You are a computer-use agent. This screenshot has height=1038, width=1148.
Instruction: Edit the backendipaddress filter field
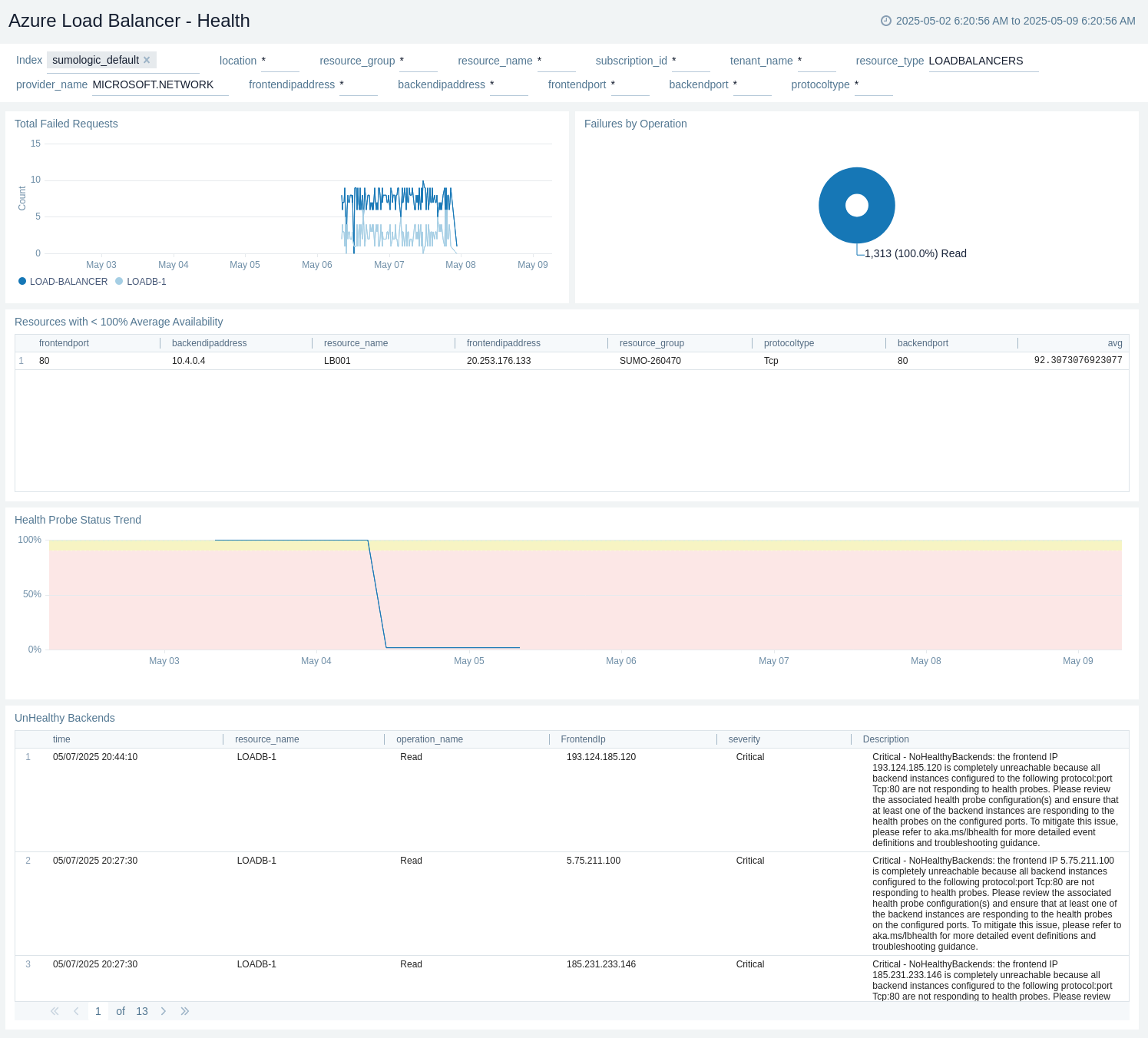509,84
